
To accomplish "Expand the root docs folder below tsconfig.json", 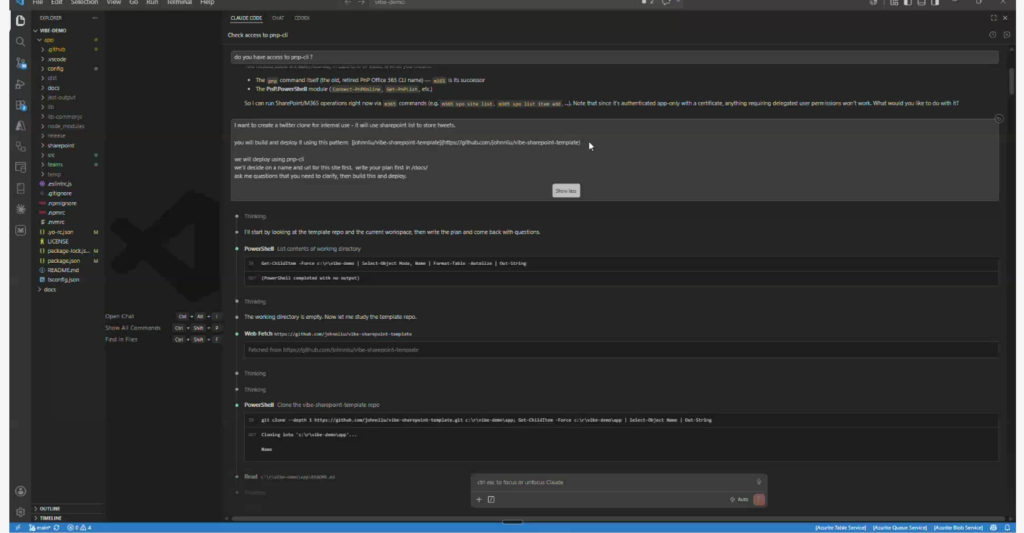I will tap(50, 289).
